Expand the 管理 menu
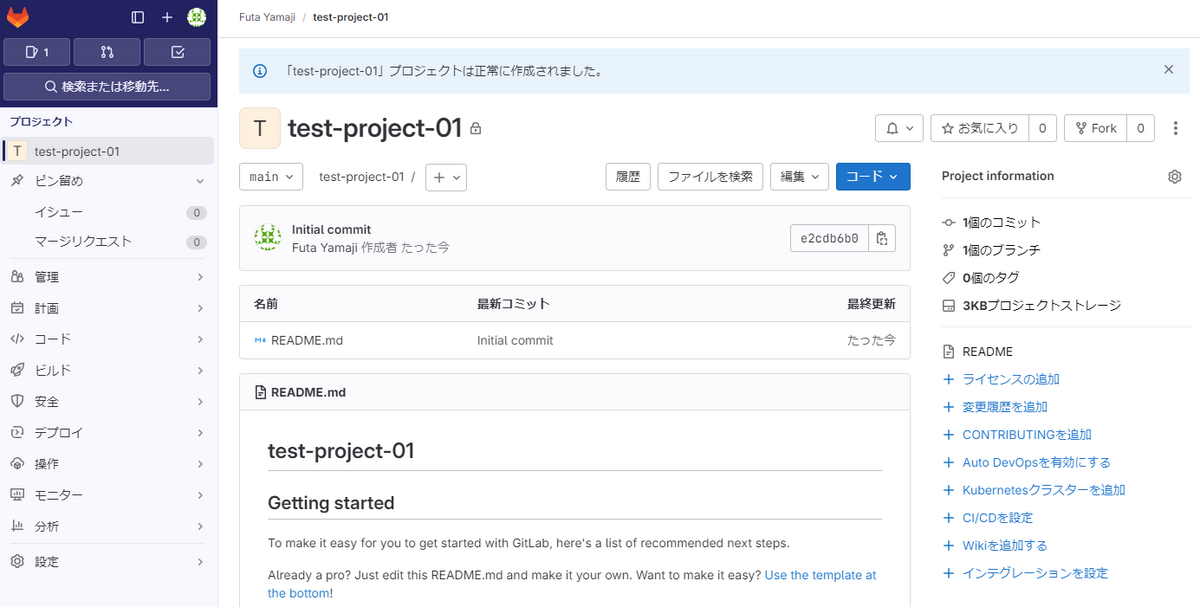 108,276
